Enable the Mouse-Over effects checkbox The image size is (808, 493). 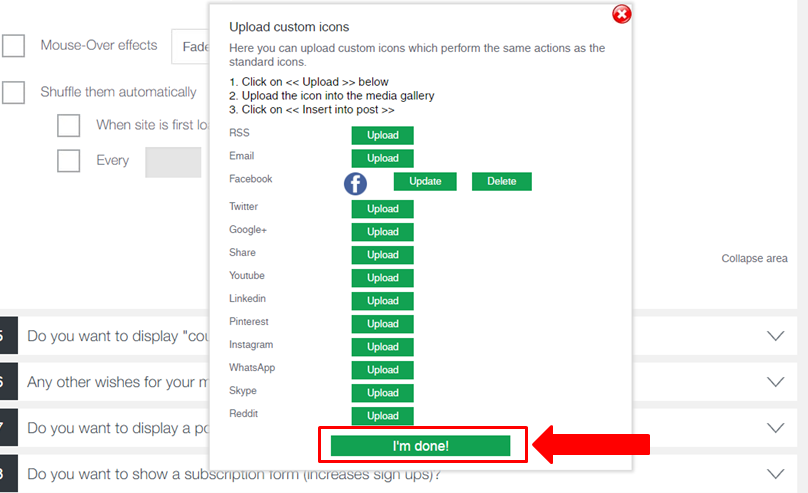click(x=13, y=46)
